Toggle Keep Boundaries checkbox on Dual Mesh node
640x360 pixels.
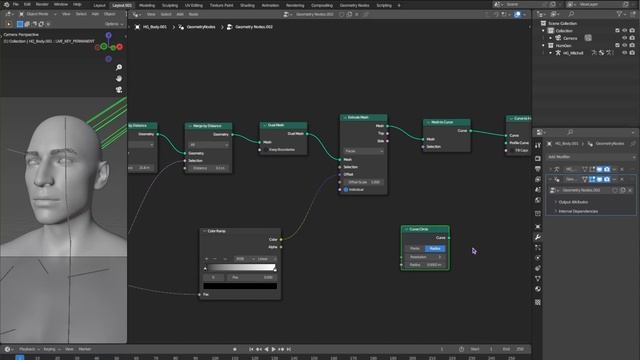click(x=266, y=150)
